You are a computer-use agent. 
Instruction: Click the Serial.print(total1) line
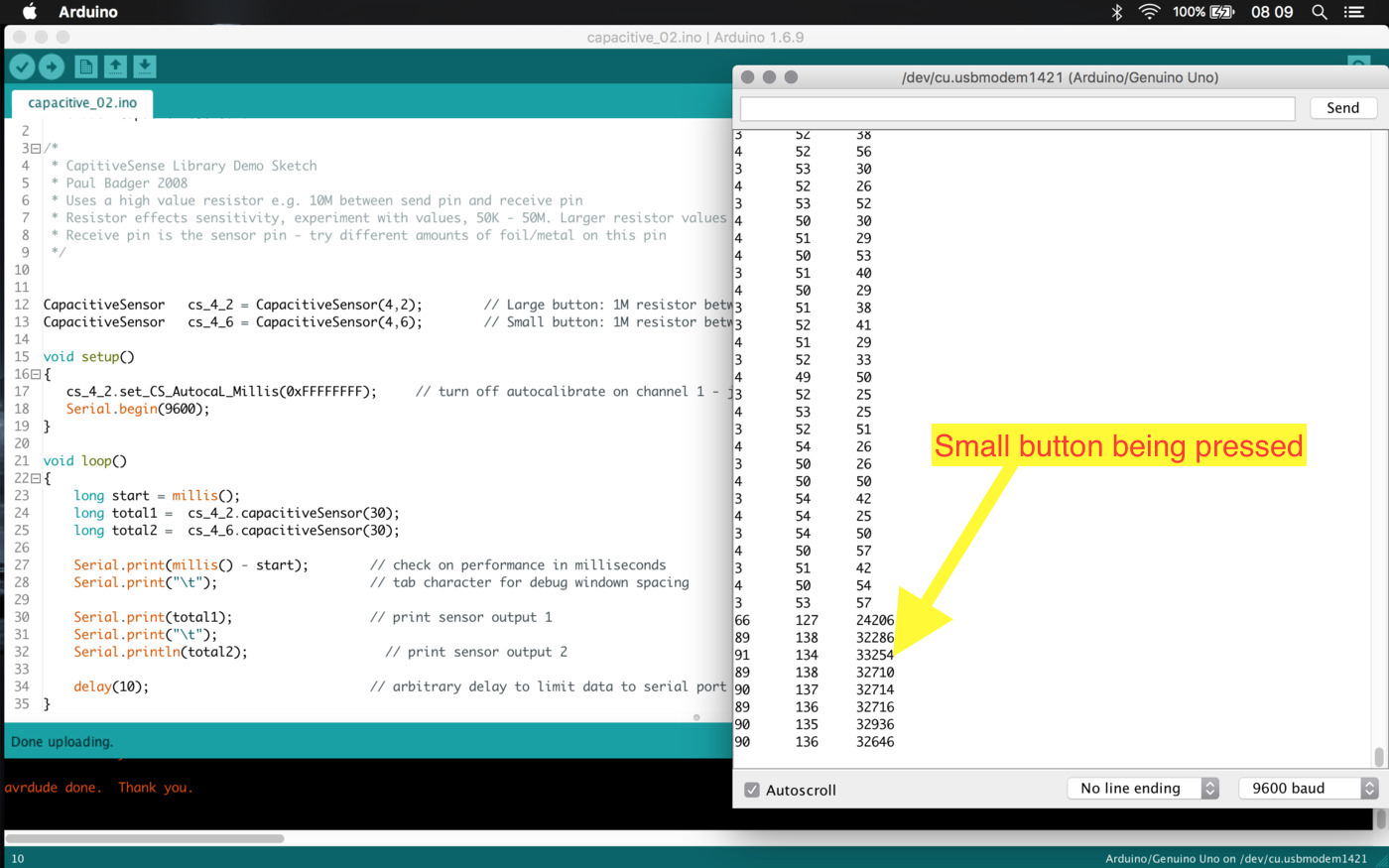click(153, 617)
